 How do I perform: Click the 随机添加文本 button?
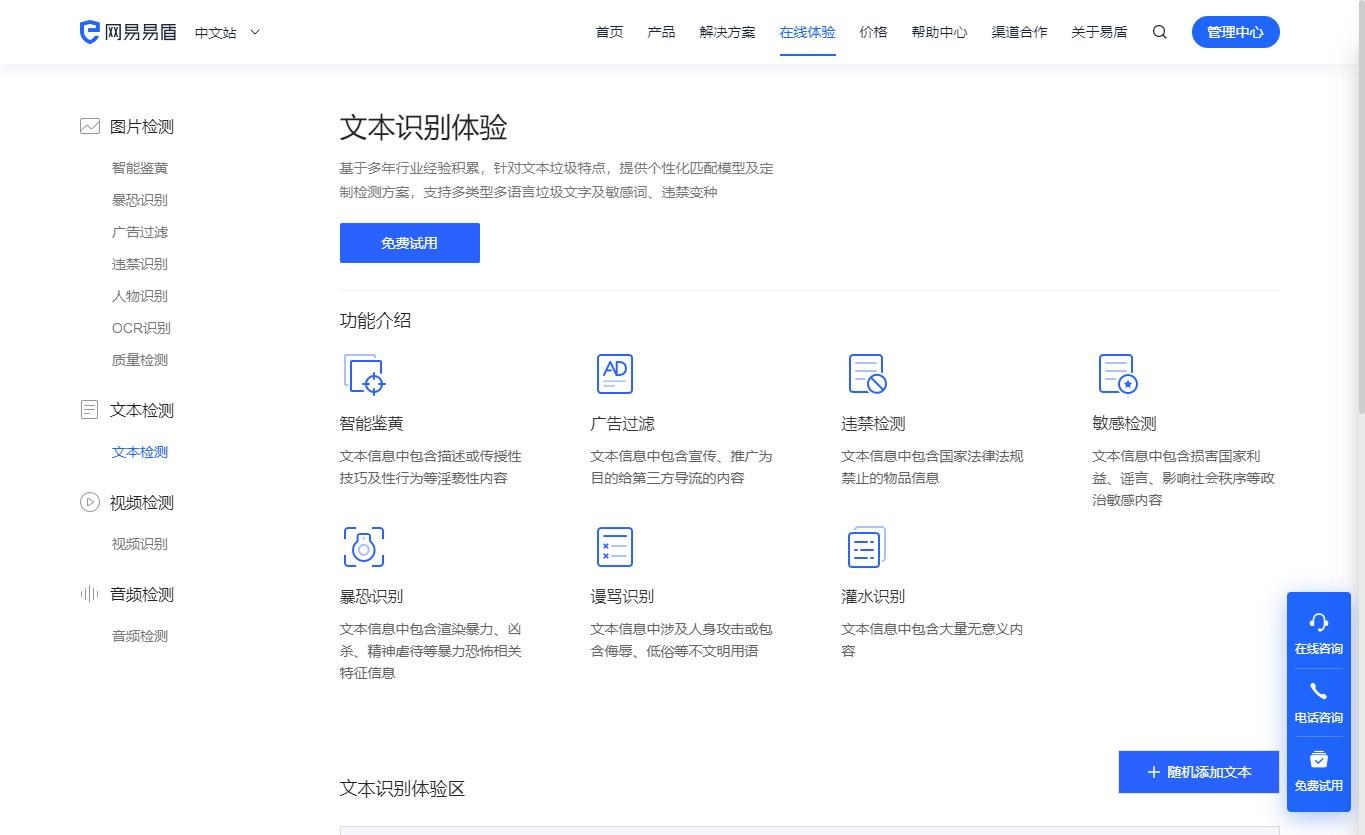[1198, 772]
